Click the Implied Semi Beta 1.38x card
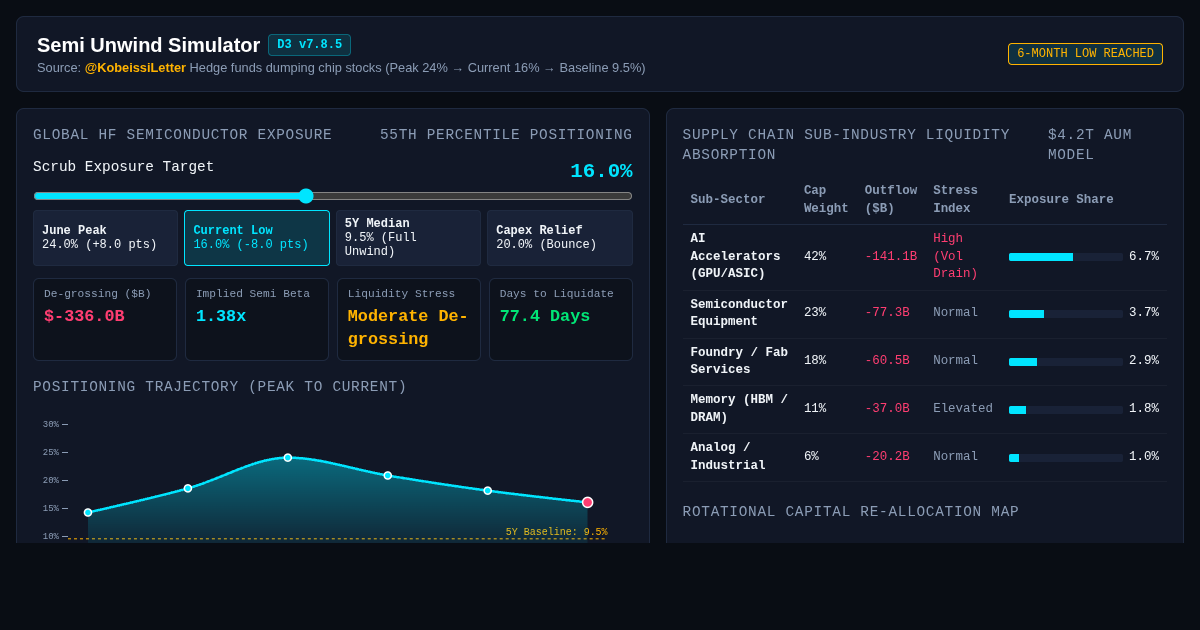This screenshot has height=630, width=1200. pos(257,319)
